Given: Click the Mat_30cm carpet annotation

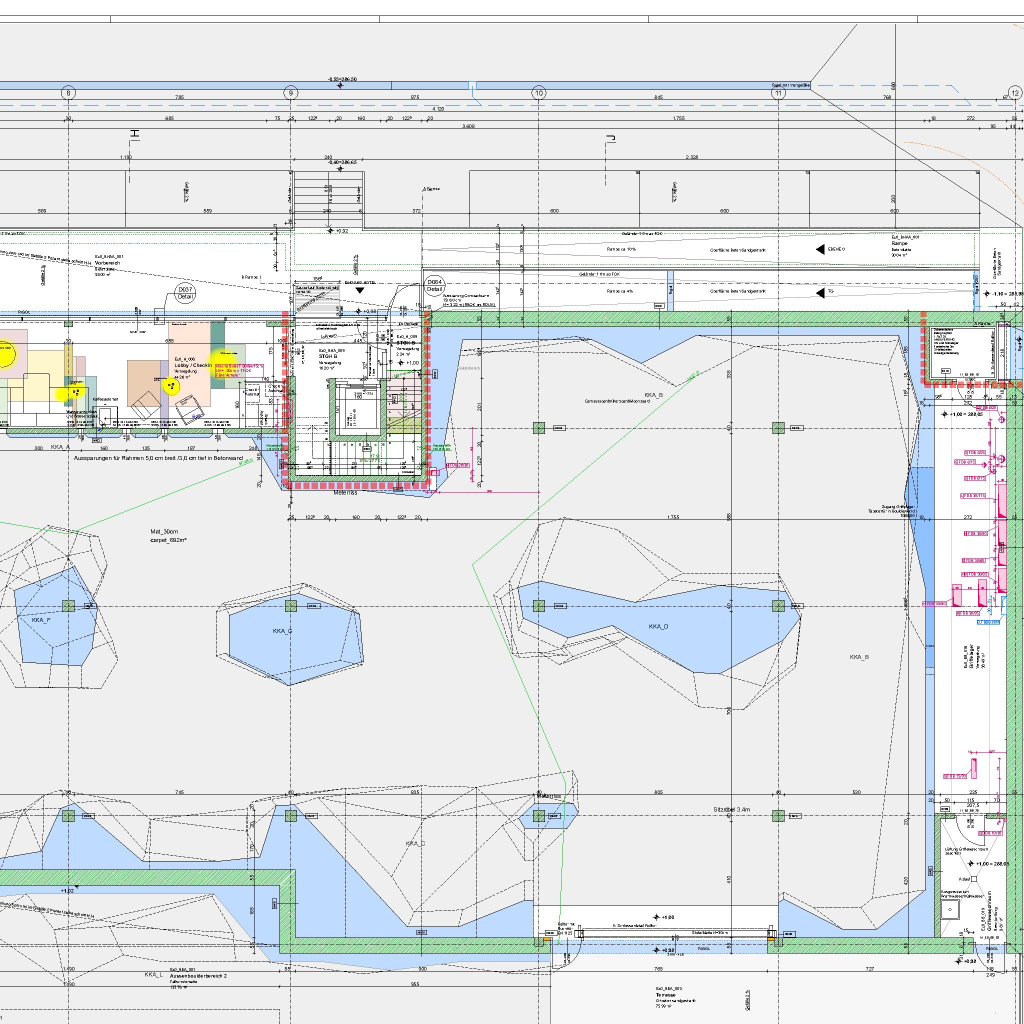Looking at the screenshot, I should click(x=164, y=535).
